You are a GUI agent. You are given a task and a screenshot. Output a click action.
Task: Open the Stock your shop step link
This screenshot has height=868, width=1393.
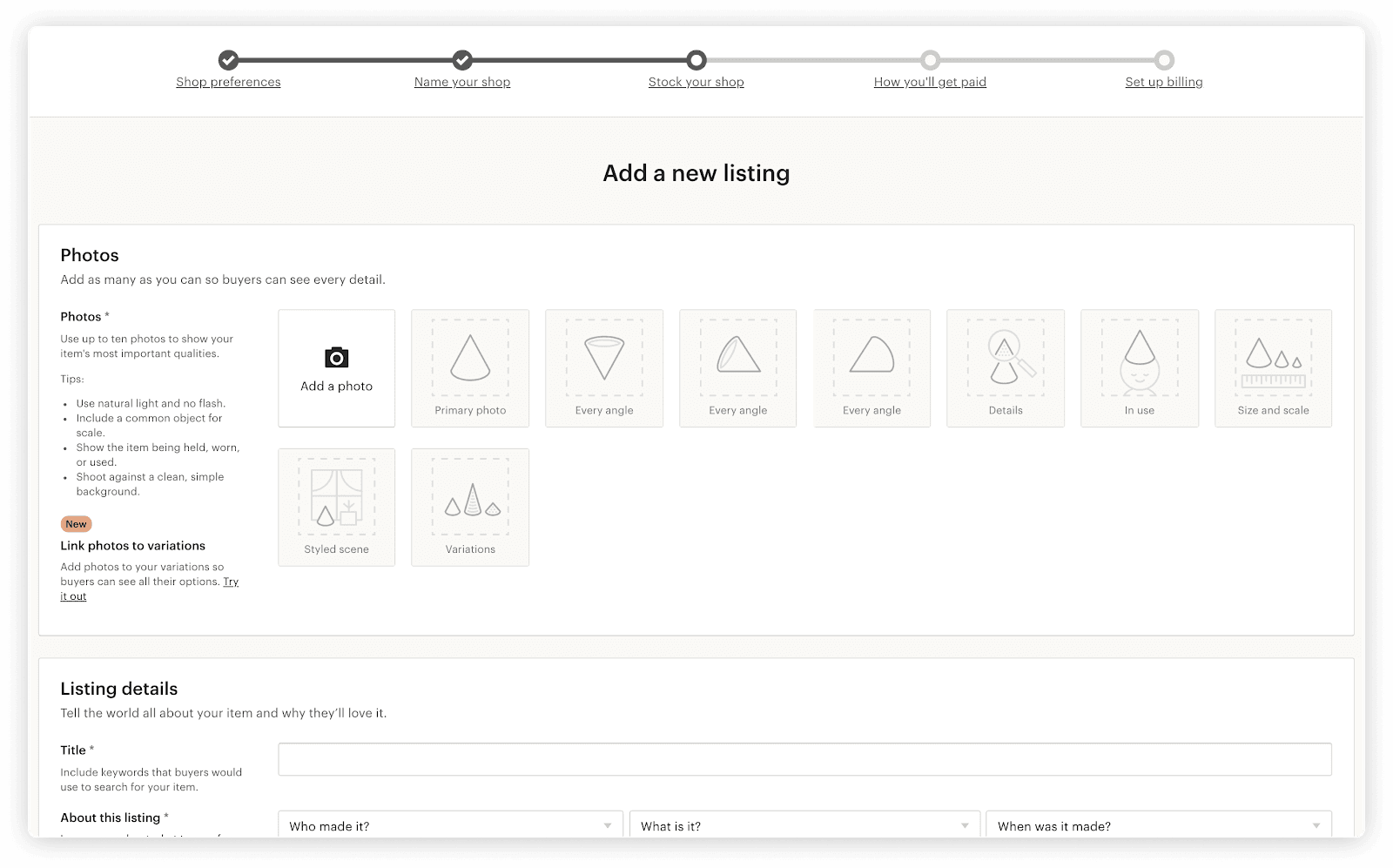696,82
